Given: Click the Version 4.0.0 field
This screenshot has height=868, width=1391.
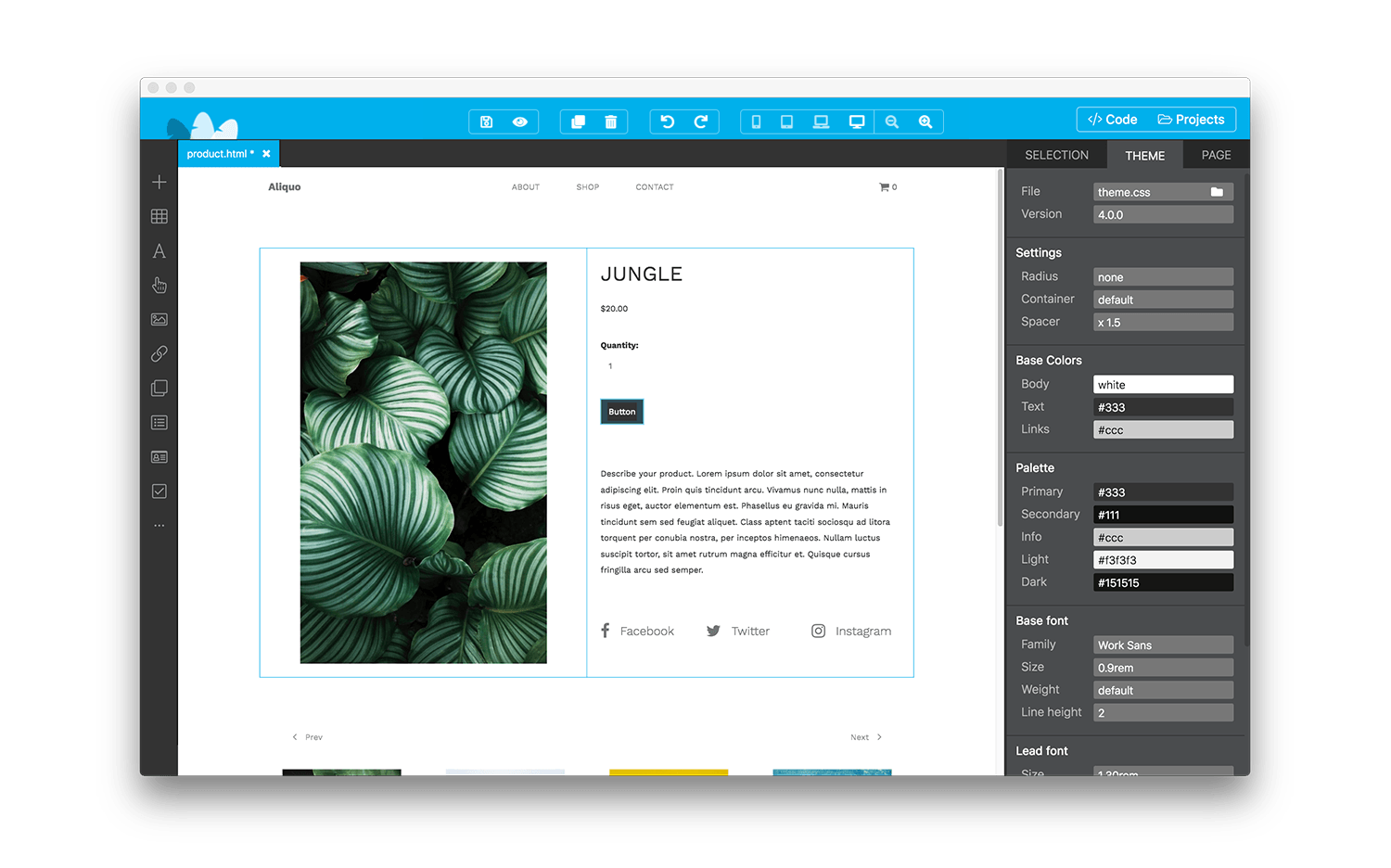Looking at the screenshot, I should pos(1163,214).
